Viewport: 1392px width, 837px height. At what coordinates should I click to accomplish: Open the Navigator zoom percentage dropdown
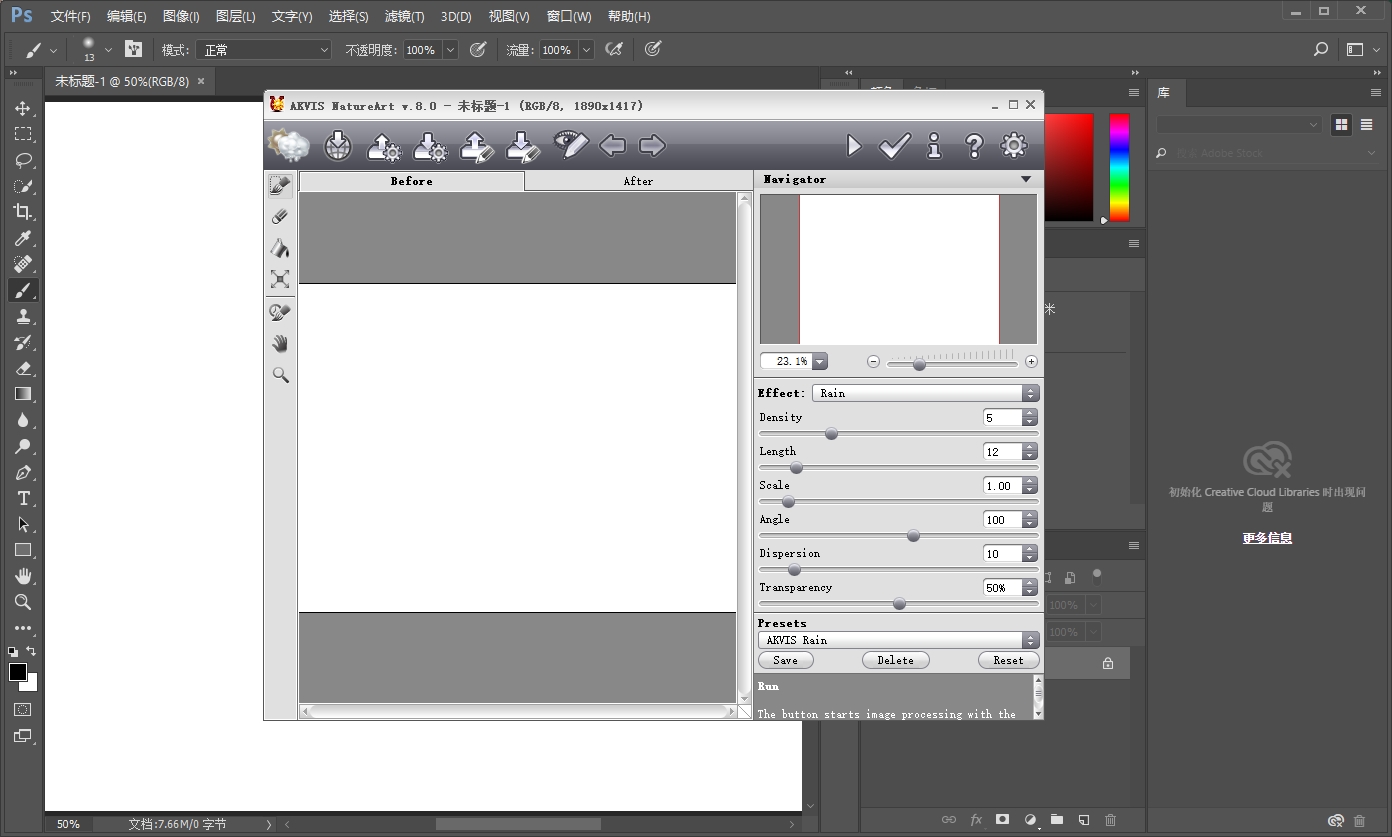point(820,361)
